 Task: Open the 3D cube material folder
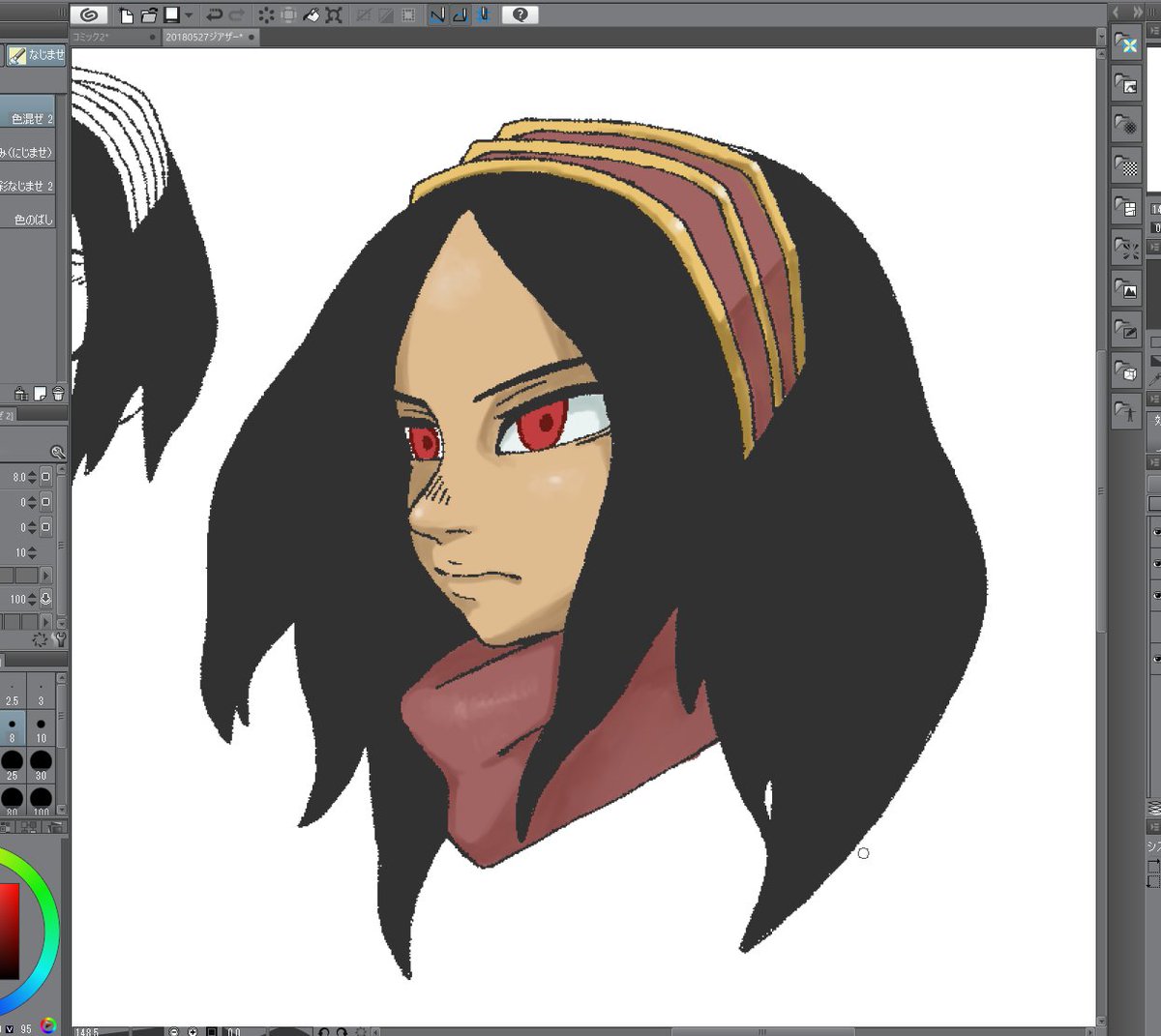(x=1126, y=370)
